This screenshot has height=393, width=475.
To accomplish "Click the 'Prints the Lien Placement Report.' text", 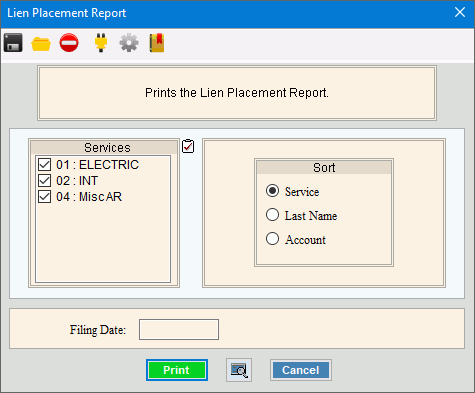I will [x=237, y=93].
